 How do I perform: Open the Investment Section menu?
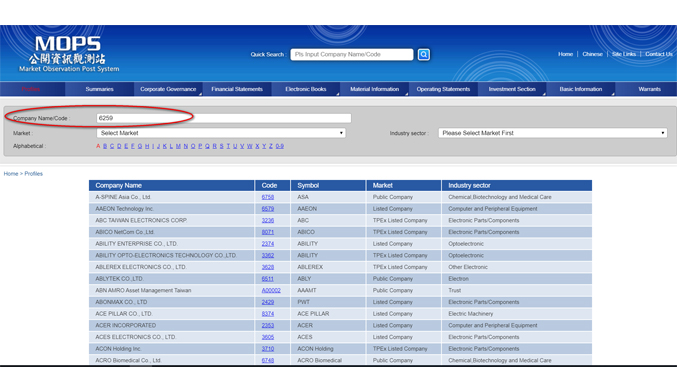(x=512, y=89)
